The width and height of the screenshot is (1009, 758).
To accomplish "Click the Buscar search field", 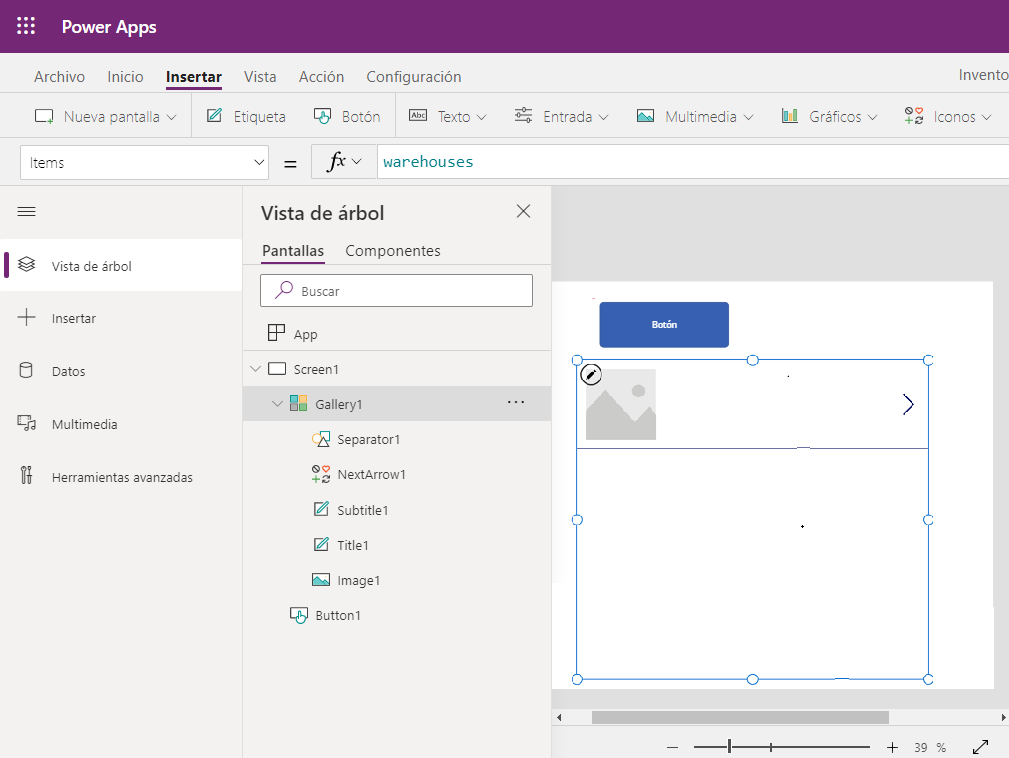I will pyautogui.click(x=396, y=290).
